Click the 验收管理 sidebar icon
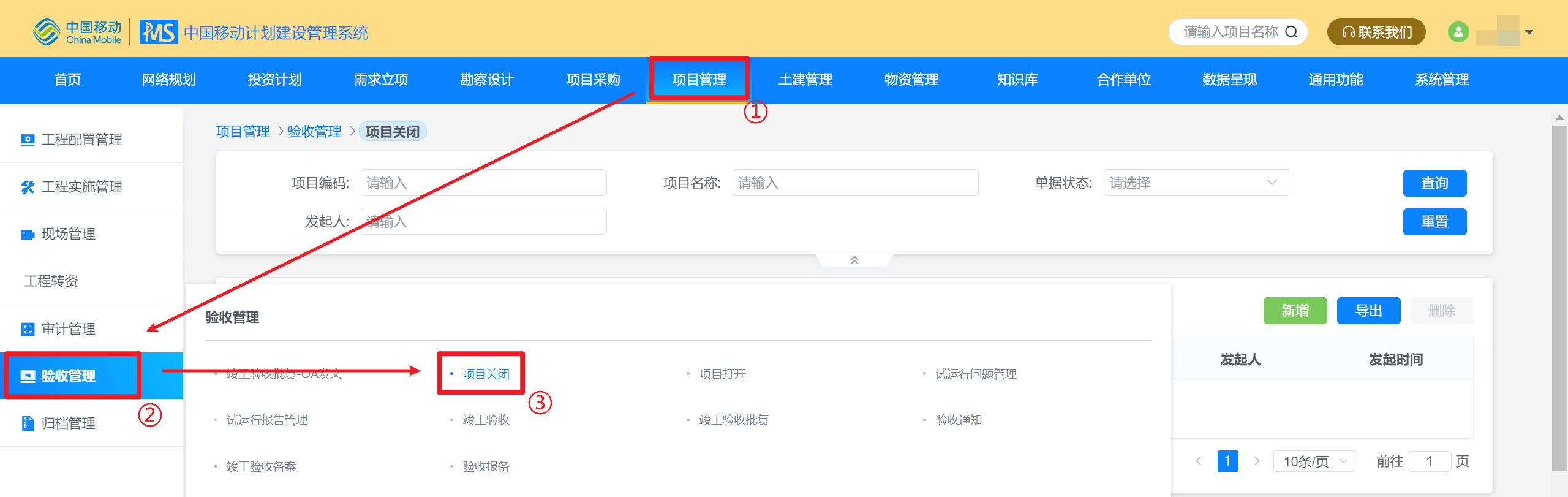1568x497 pixels. click(28, 376)
